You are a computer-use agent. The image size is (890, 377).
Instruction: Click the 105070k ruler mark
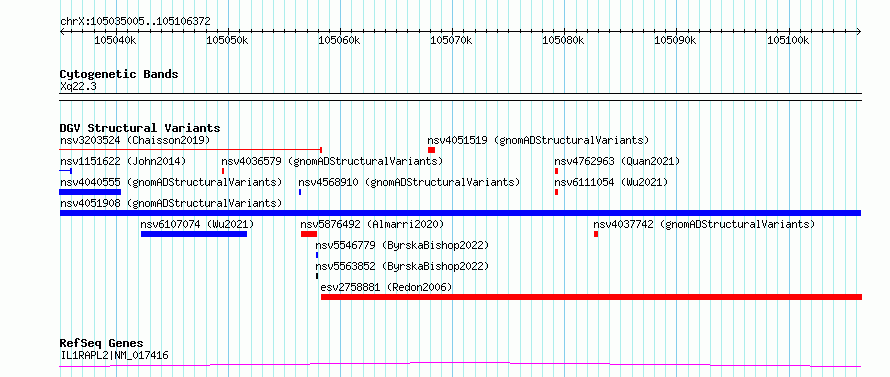(452, 41)
